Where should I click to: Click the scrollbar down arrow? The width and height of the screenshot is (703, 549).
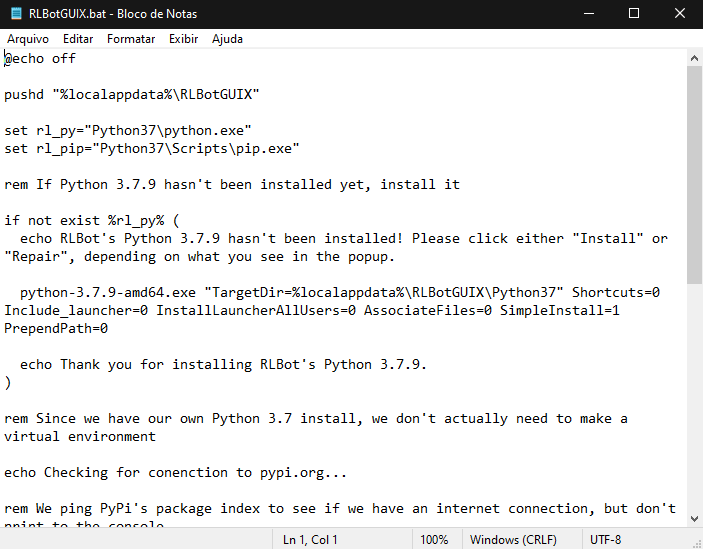point(694,519)
